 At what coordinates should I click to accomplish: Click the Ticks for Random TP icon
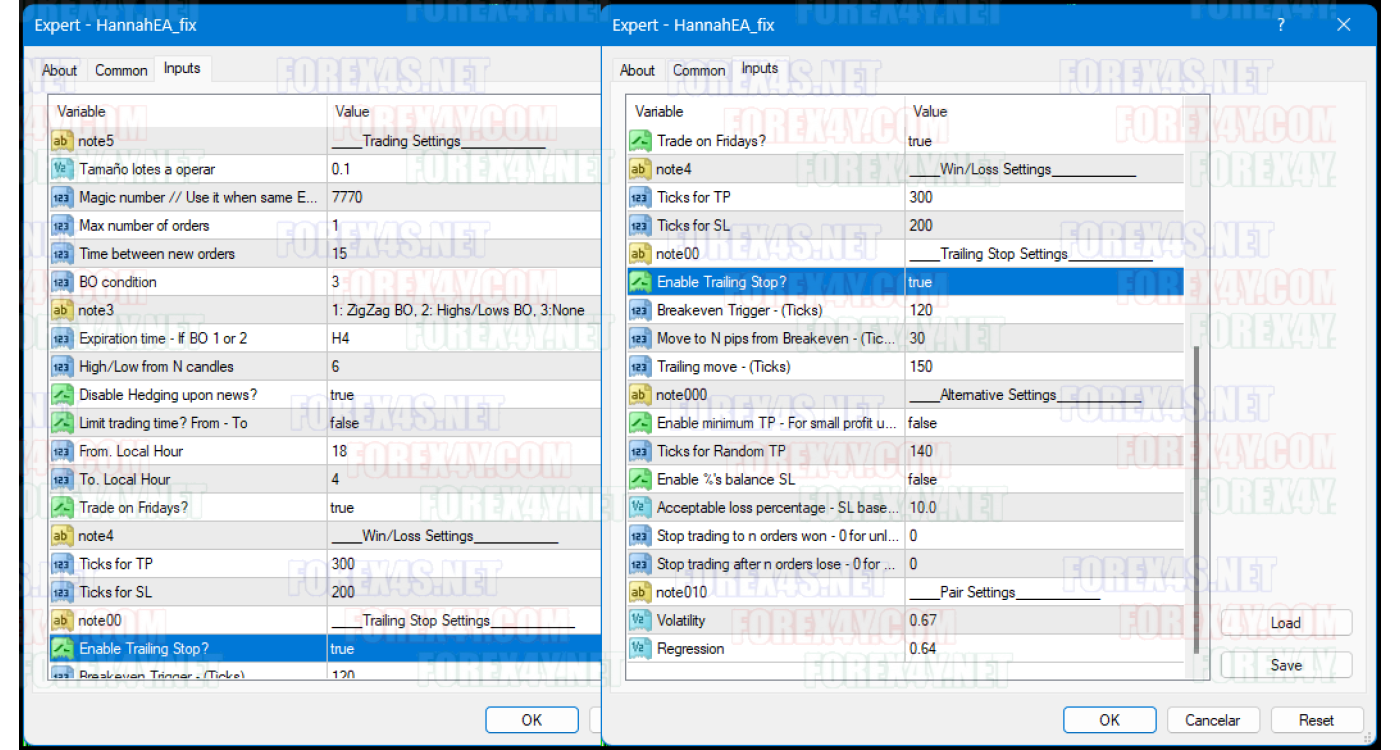(639, 451)
